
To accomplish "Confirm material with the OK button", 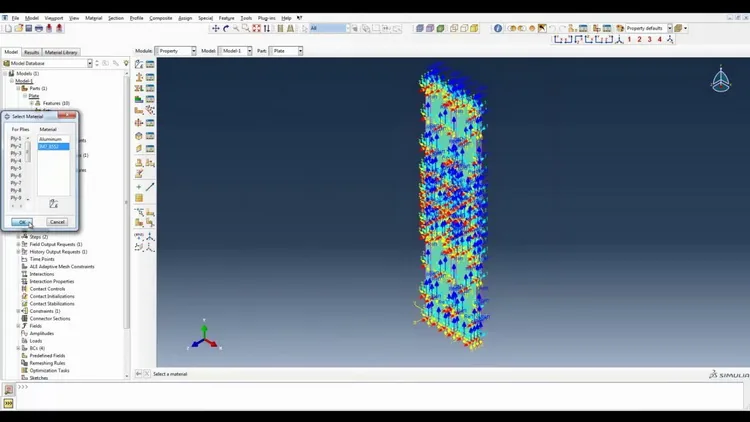I will click(x=22, y=222).
